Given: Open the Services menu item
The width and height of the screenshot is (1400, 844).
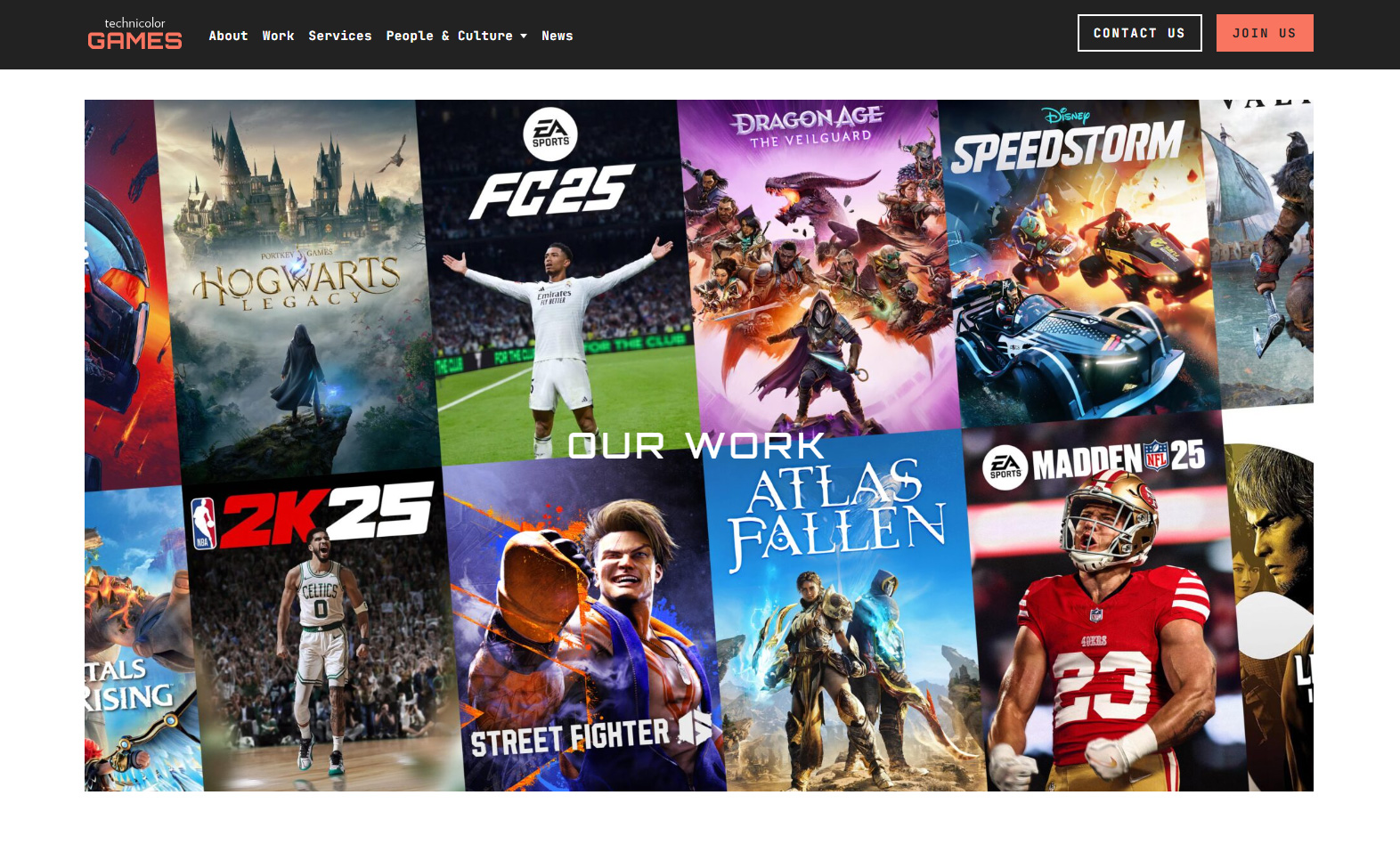Looking at the screenshot, I should (x=339, y=36).
